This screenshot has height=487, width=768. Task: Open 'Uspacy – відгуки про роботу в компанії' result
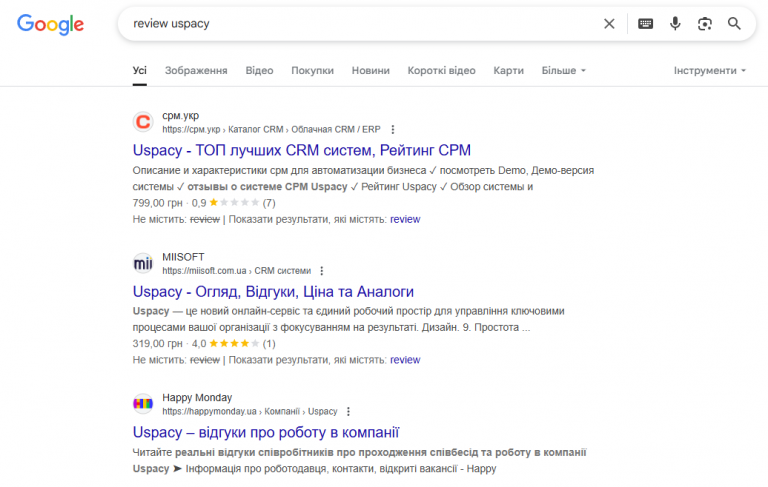click(266, 433)
